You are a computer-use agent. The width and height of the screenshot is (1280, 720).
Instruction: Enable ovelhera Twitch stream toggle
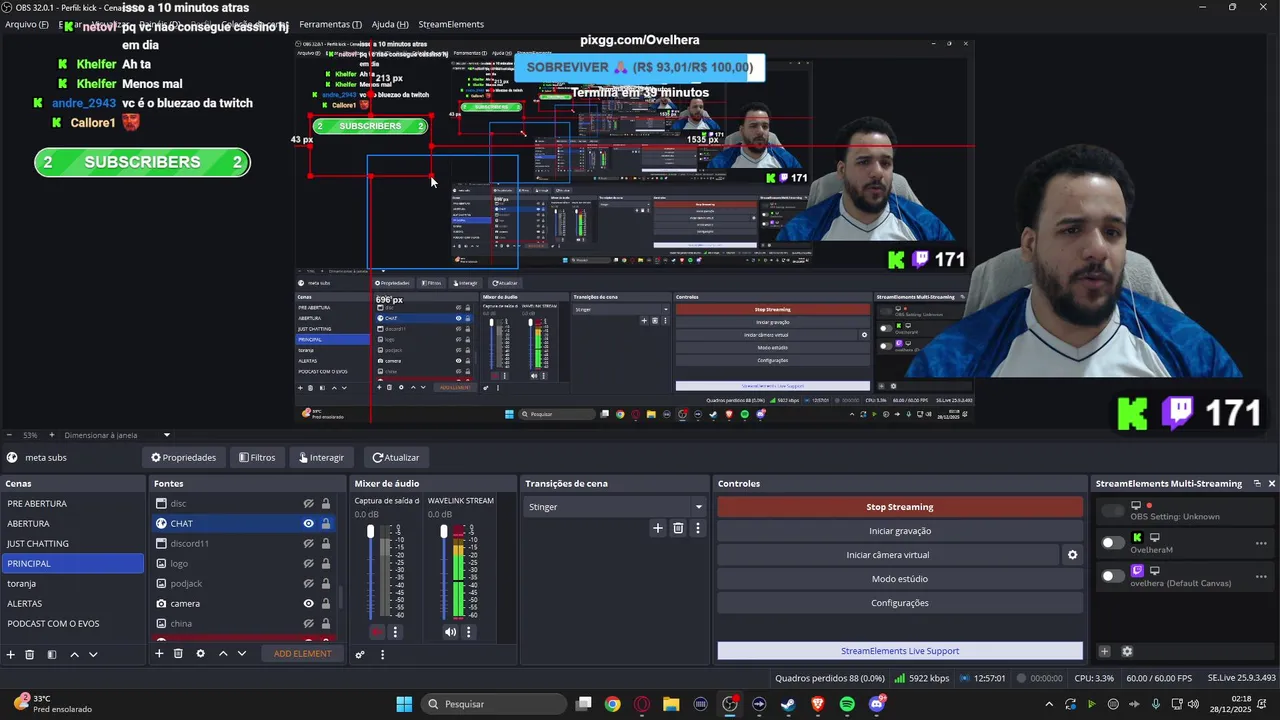[x=1112, y=576]
